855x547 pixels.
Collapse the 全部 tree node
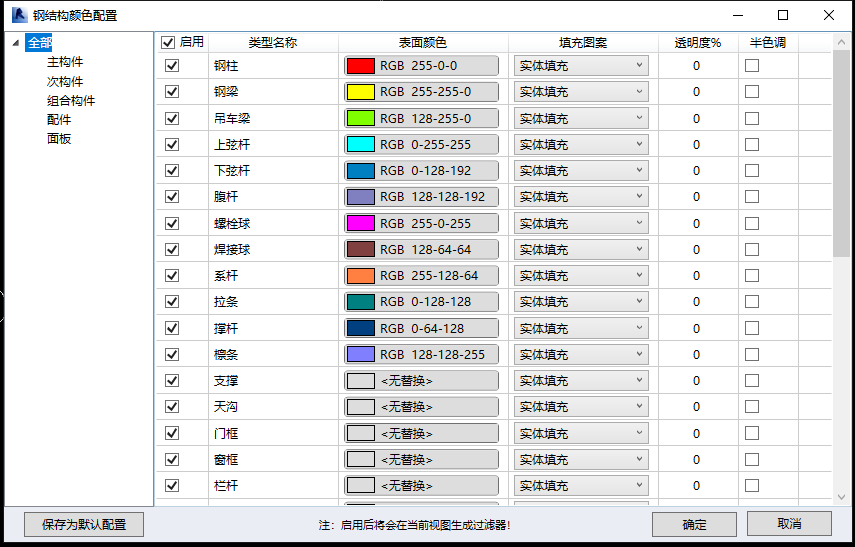point(15,43)
